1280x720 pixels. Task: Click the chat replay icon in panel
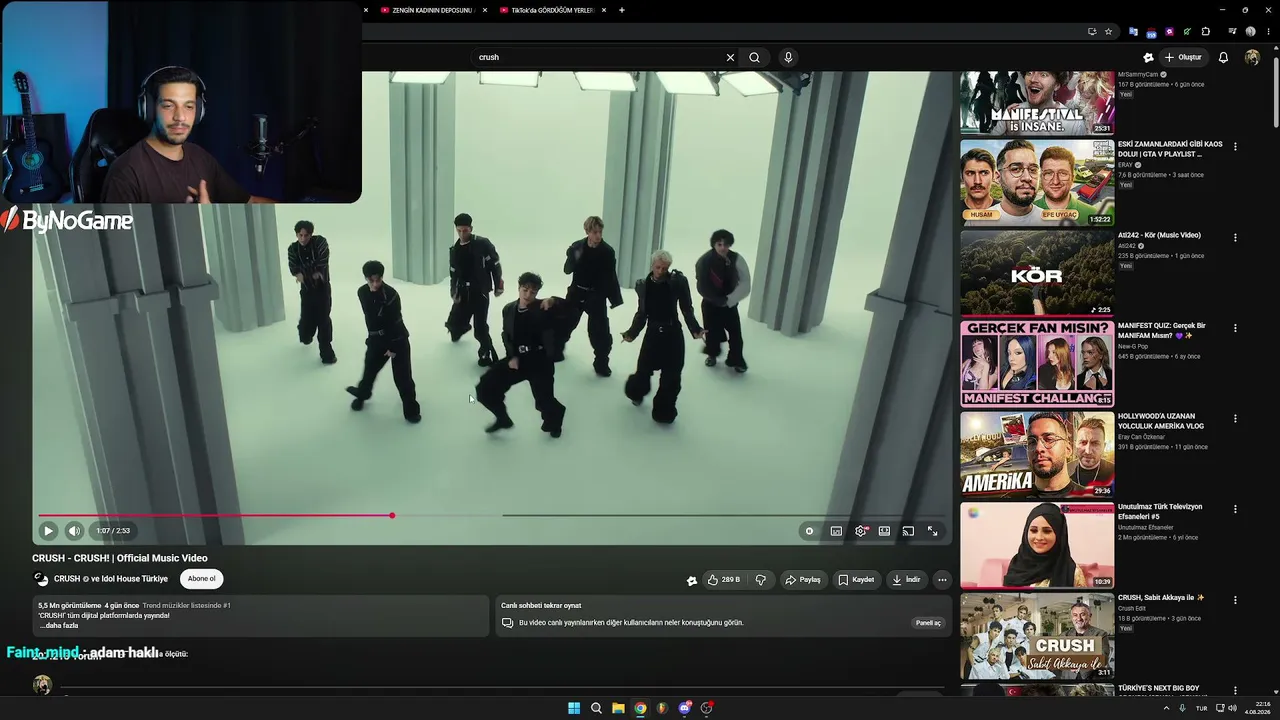[x=507, y=623]
